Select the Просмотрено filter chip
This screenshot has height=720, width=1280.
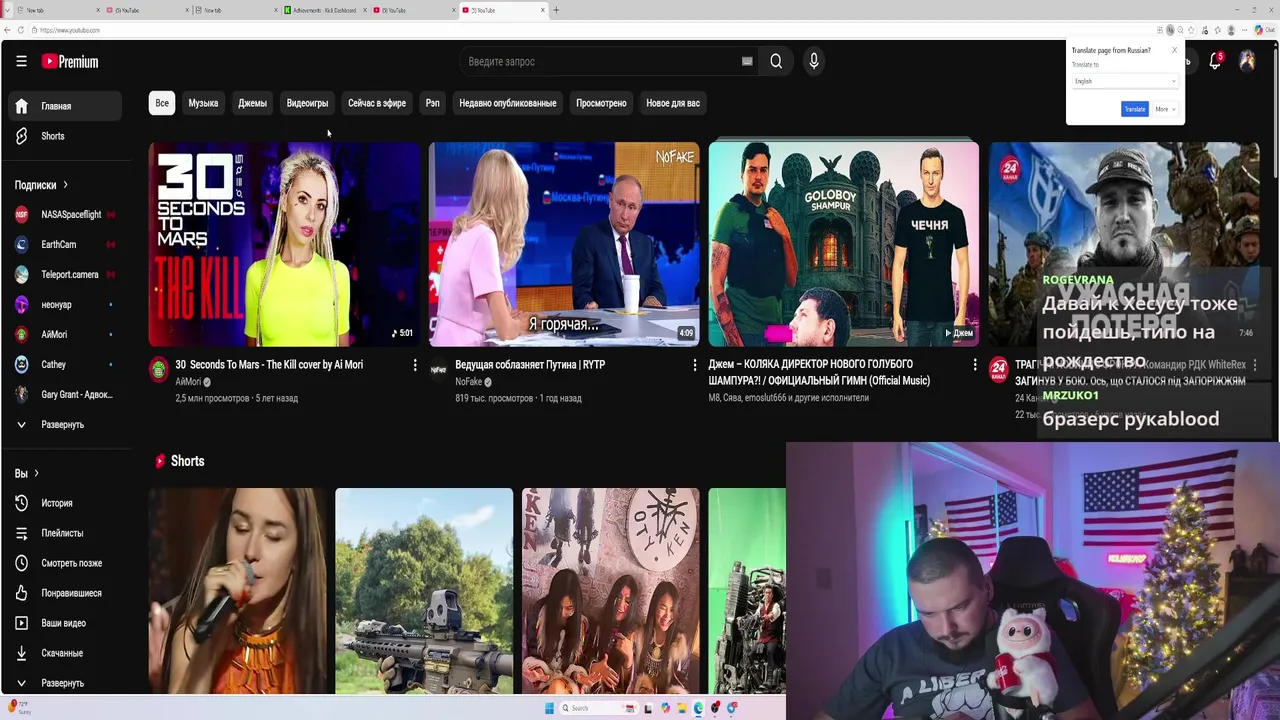[601, 103]
